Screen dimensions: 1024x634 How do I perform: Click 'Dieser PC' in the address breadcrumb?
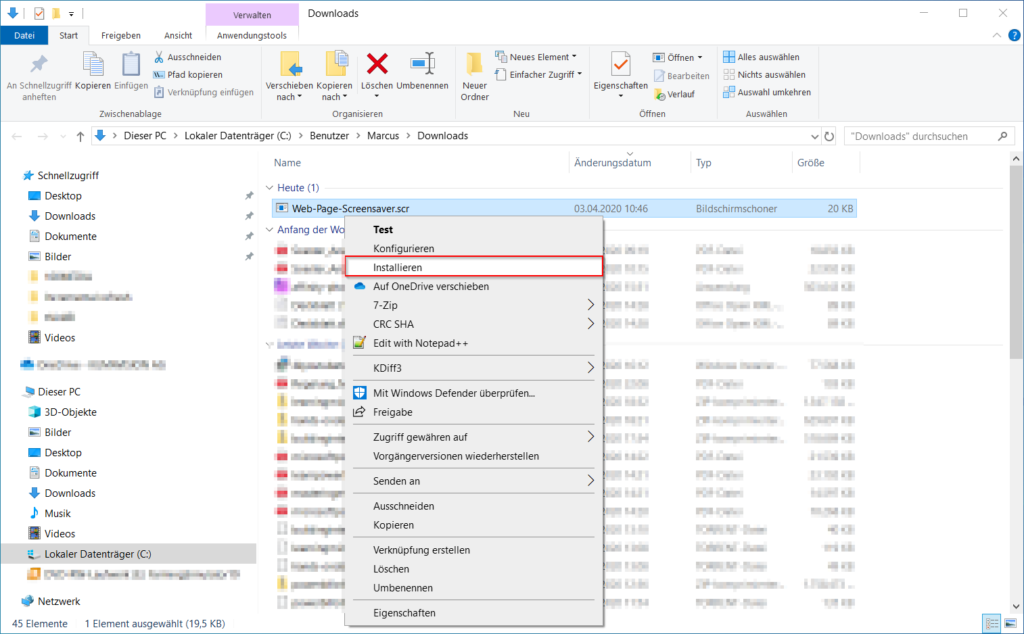point(145,136)
